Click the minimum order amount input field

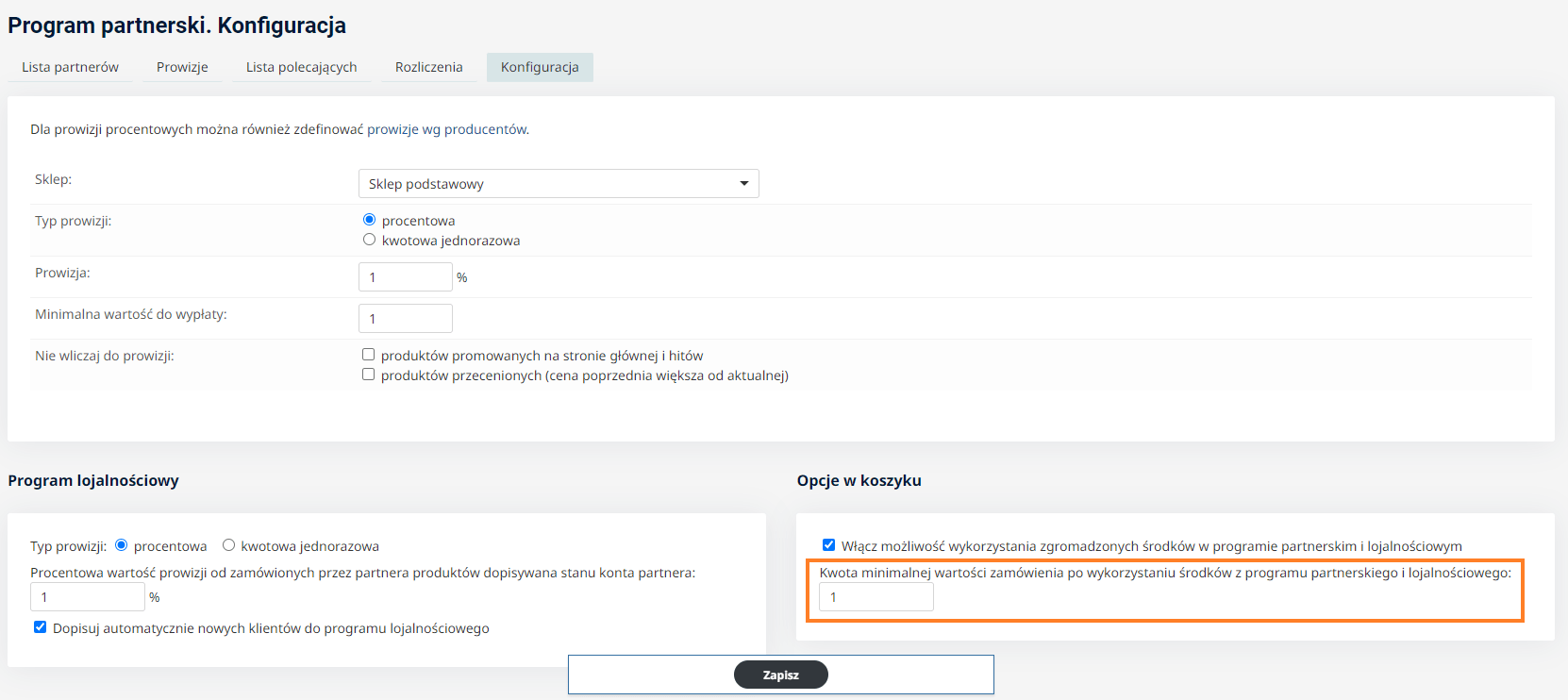tap(876, 597)
